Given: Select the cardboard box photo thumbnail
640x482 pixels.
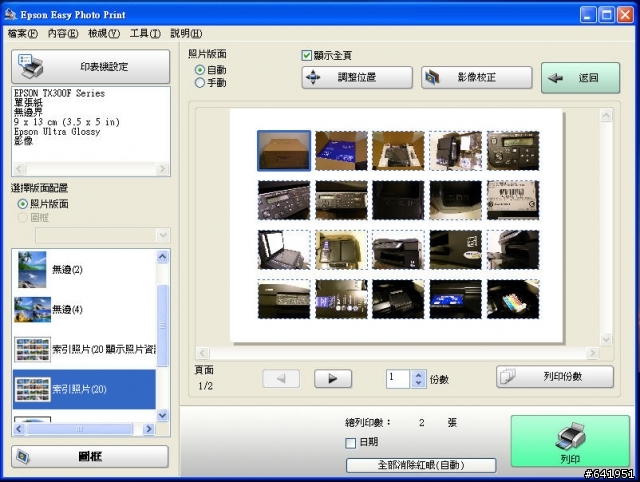Looking at the screenshot, I should click(x=284, y=151).
